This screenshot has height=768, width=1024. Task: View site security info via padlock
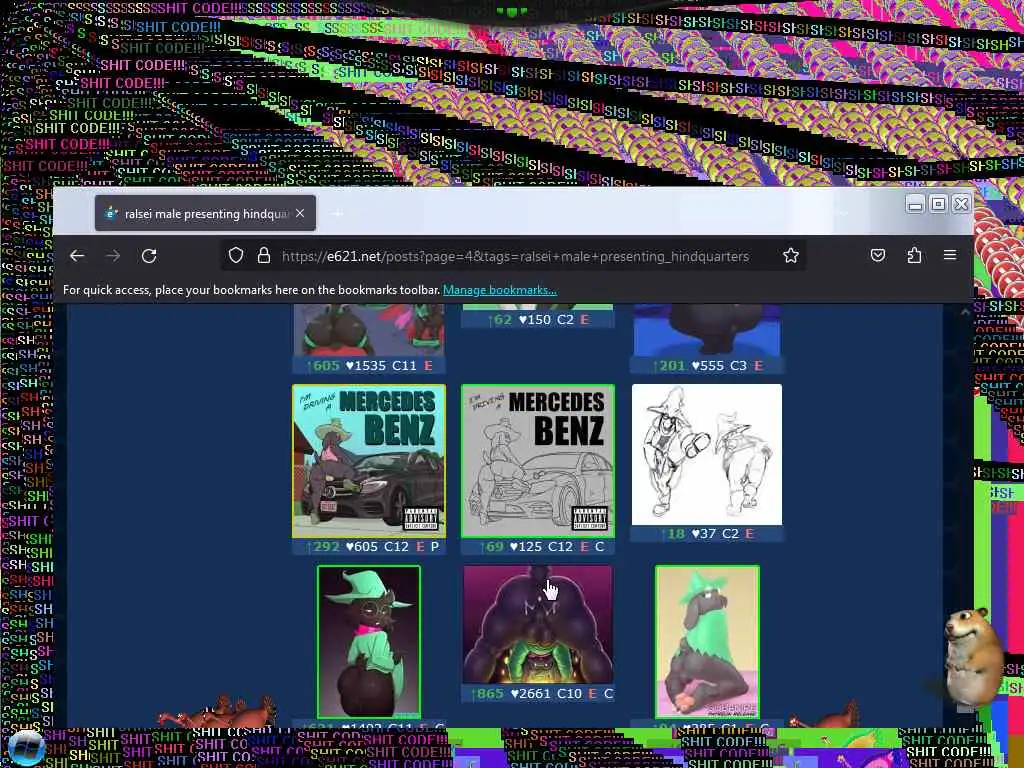(x=264, y=255)
